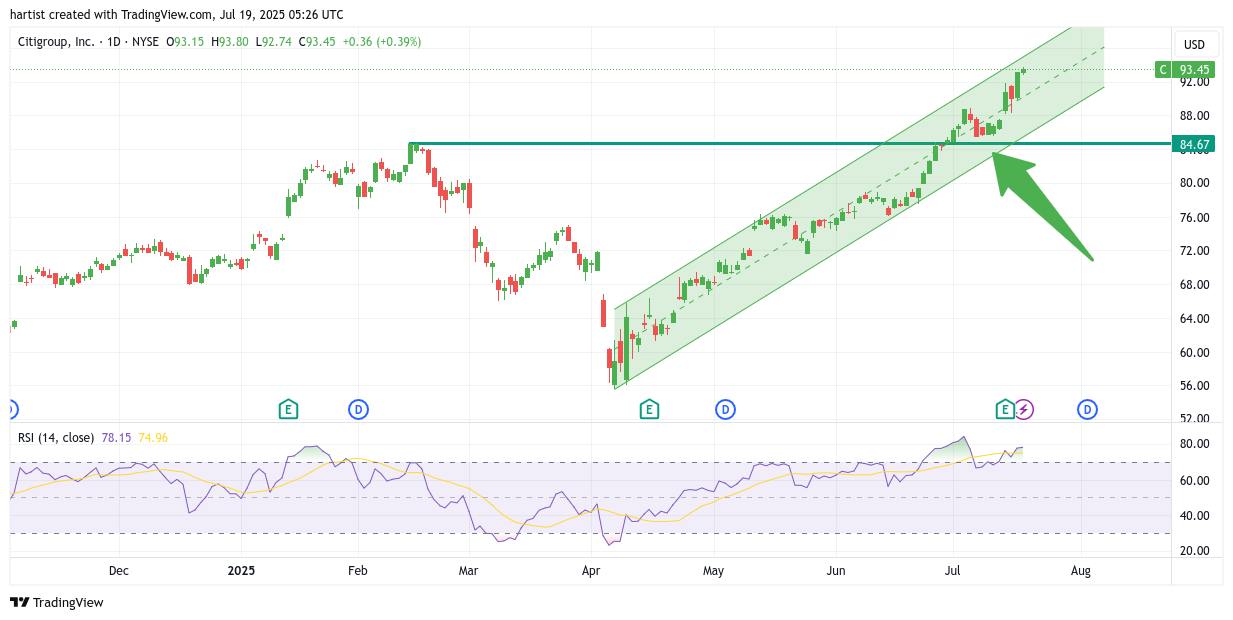Click the Aug label on time axis
The image size is (1233, 620).
(1080, 571)
